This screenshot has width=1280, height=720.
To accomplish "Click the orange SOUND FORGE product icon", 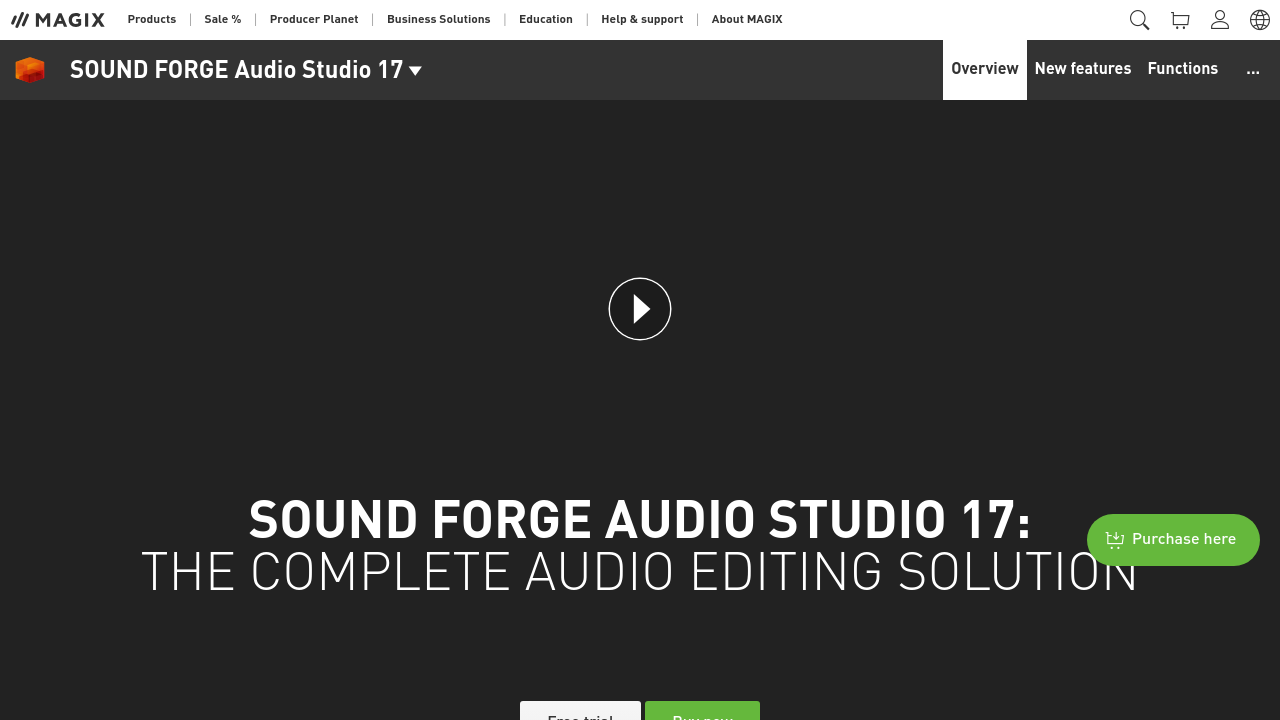I will (x=30, y=70).
